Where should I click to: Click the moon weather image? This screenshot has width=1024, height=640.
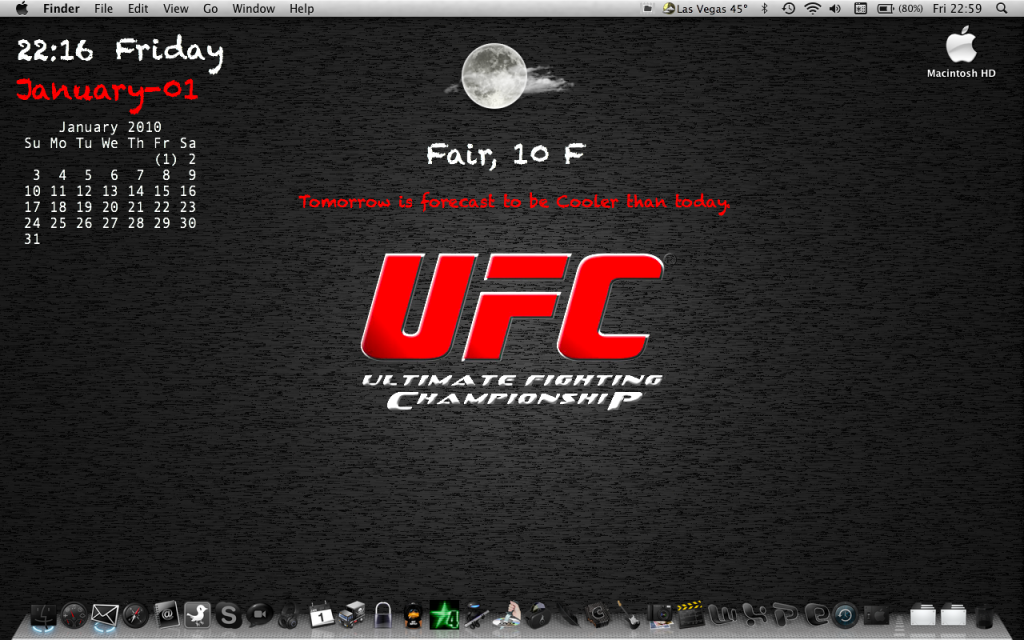click(x=508, y=76)
